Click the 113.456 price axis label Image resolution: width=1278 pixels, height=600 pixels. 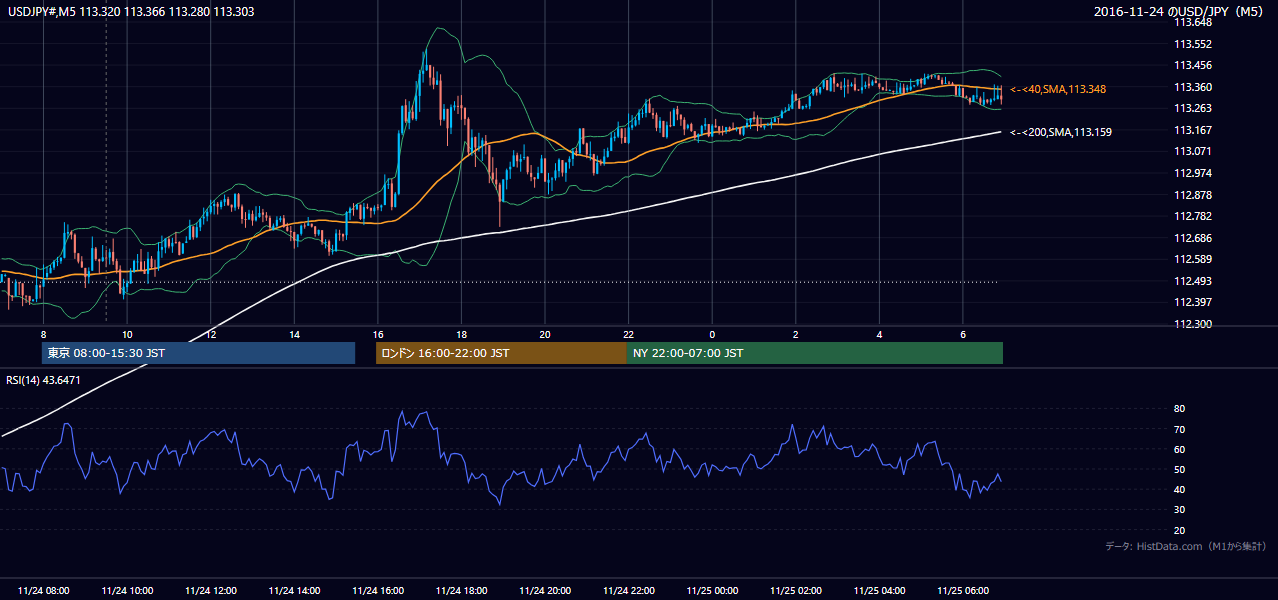click(x=1192, y=65)
